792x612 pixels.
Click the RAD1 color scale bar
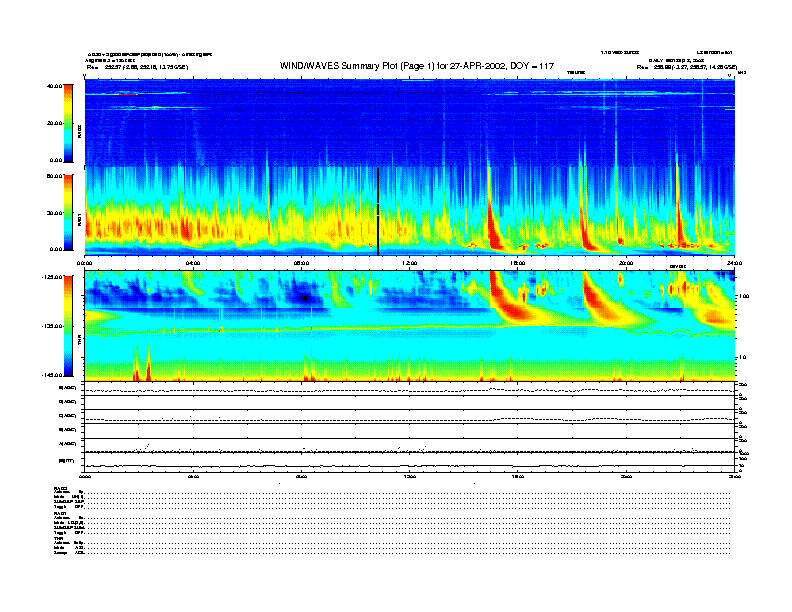68,213
